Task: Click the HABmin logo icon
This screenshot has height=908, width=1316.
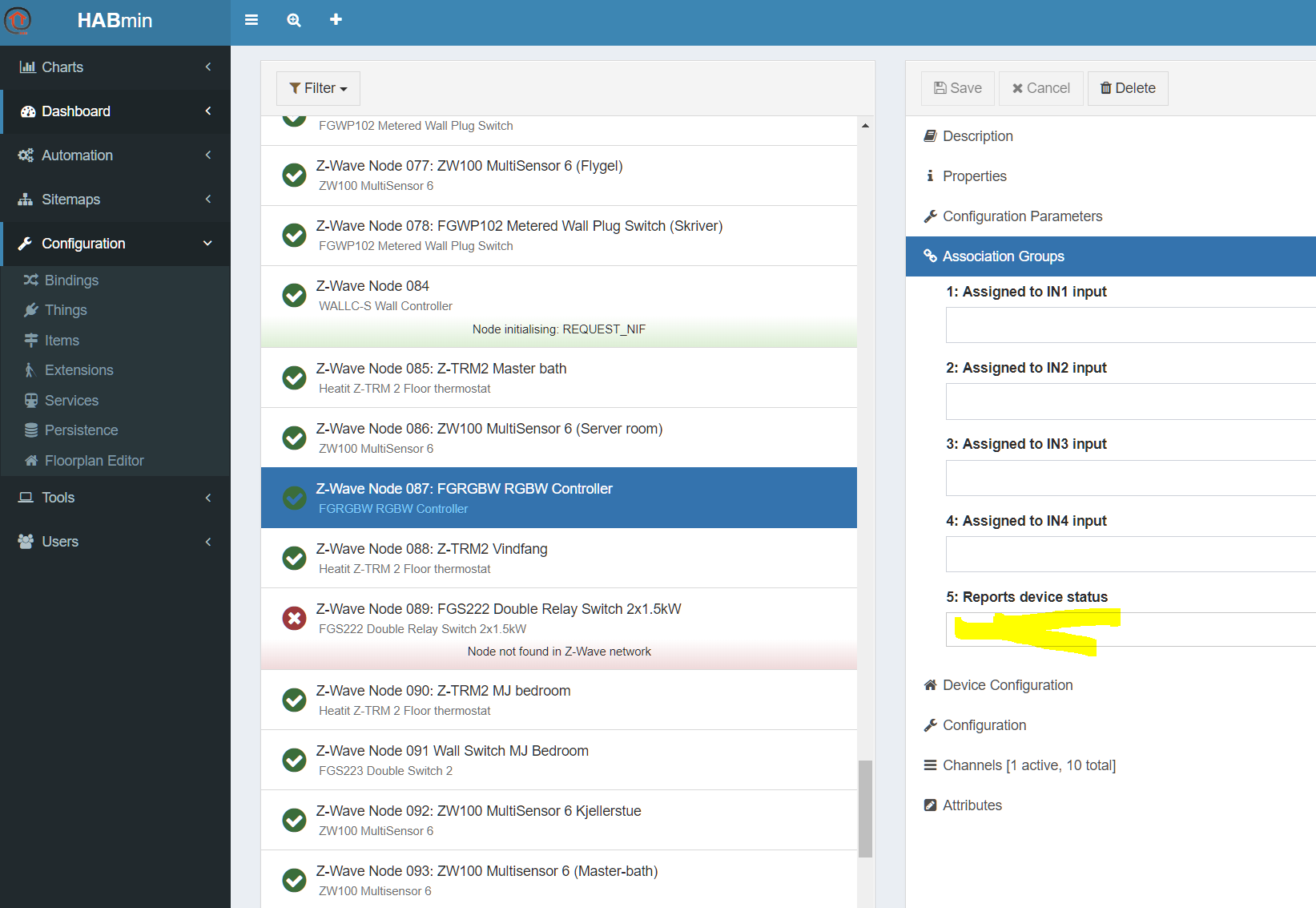Action: click(18, 20)
